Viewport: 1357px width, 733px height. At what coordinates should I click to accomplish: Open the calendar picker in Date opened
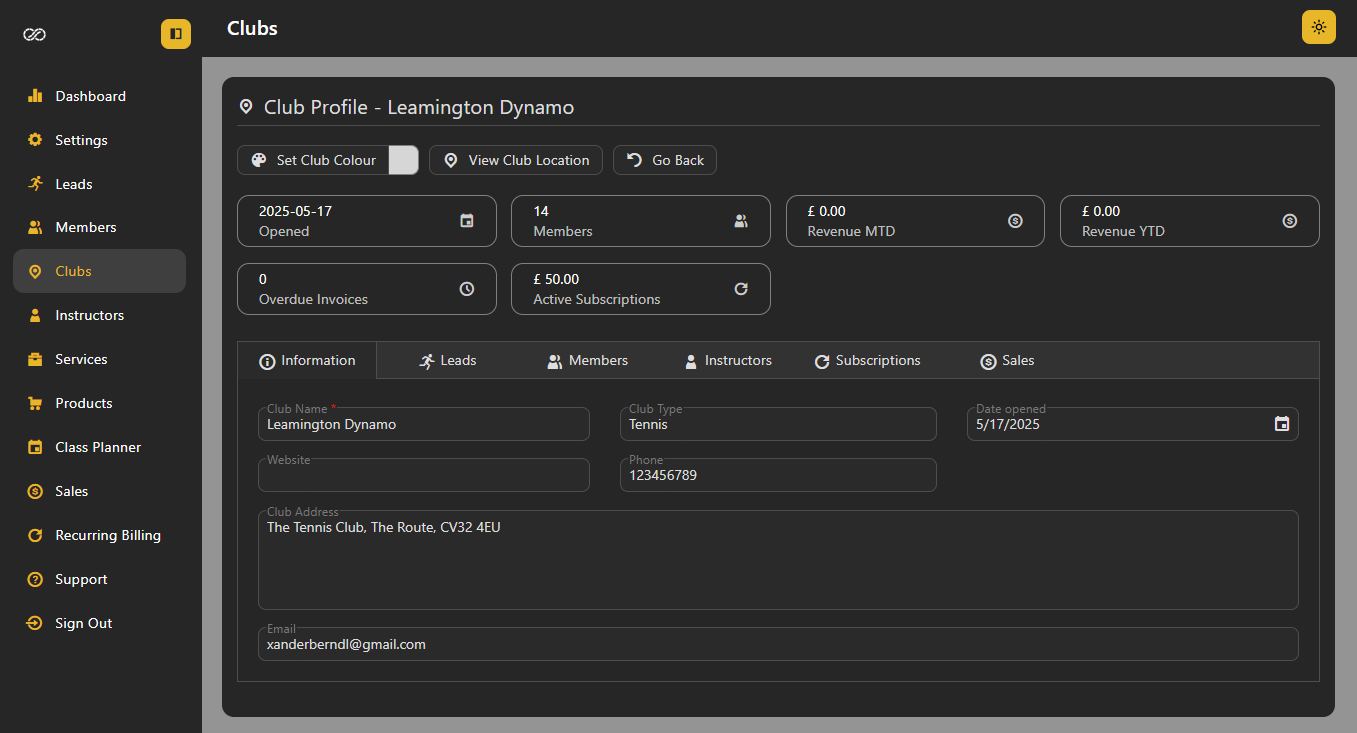point(1281,424)
